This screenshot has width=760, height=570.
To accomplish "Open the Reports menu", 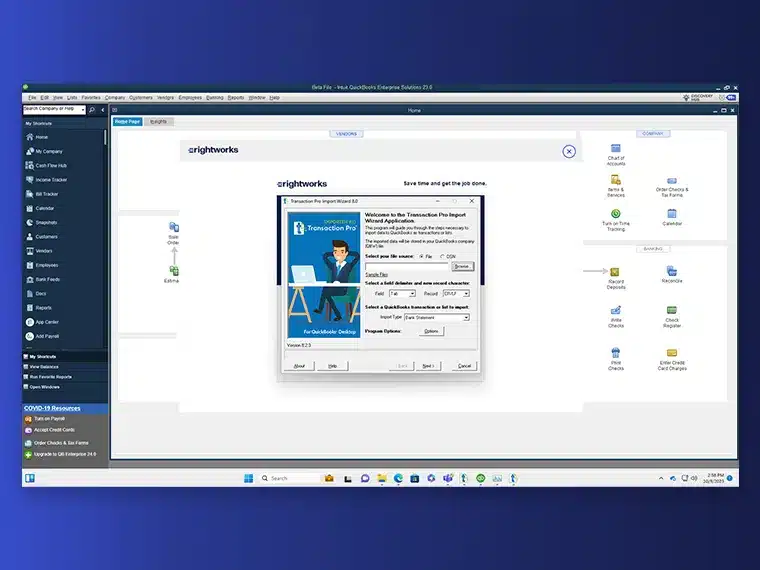I will [x=236, y=98].
